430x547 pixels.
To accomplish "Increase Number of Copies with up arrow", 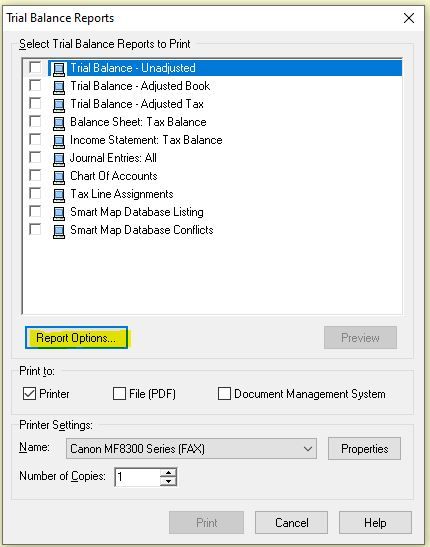I will [x=168, y=473].
